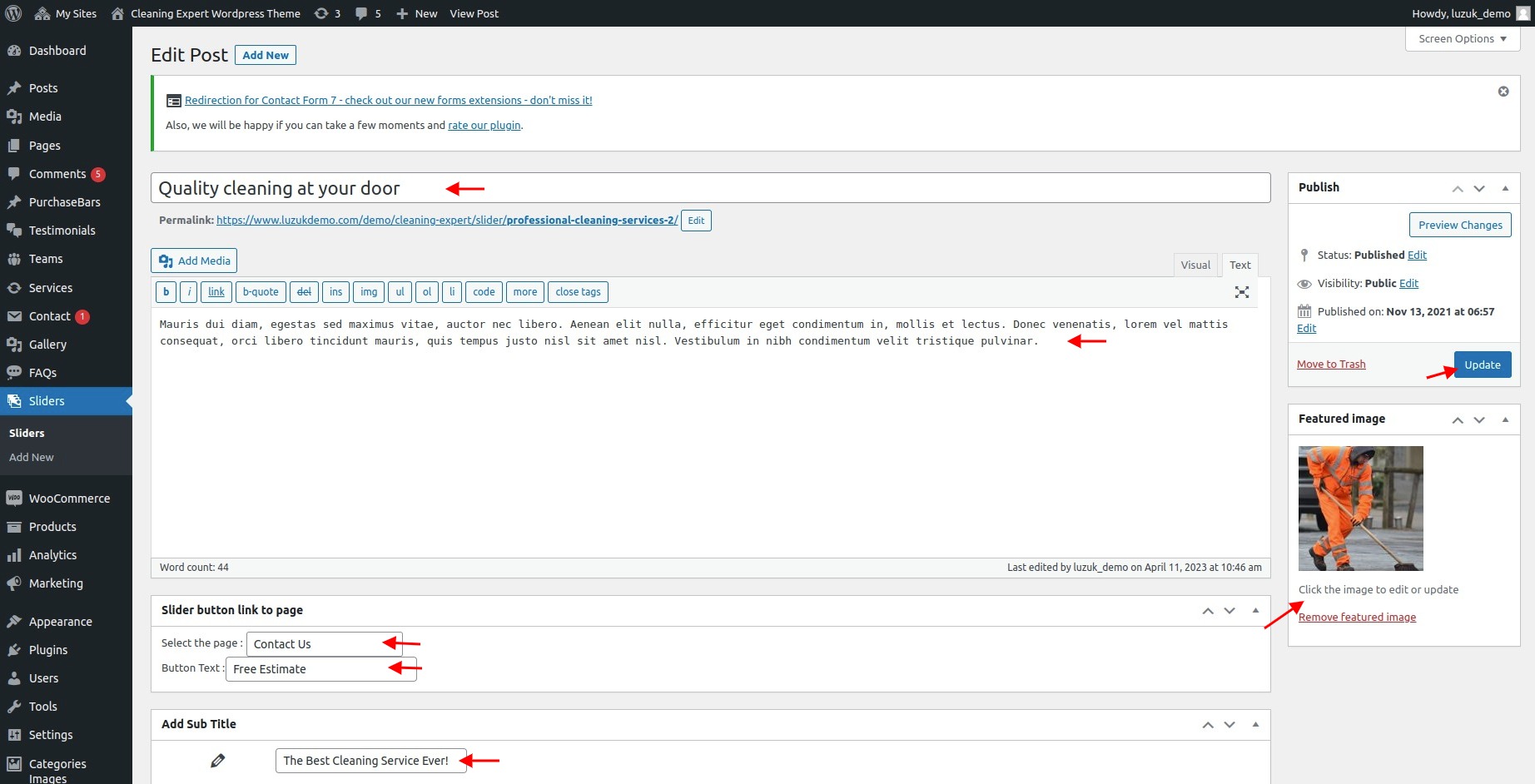Image resolution: width=1535 pixels, height=784 pixels.
Task: Click Move to Trash link
Action: (x=1331, y=364)
